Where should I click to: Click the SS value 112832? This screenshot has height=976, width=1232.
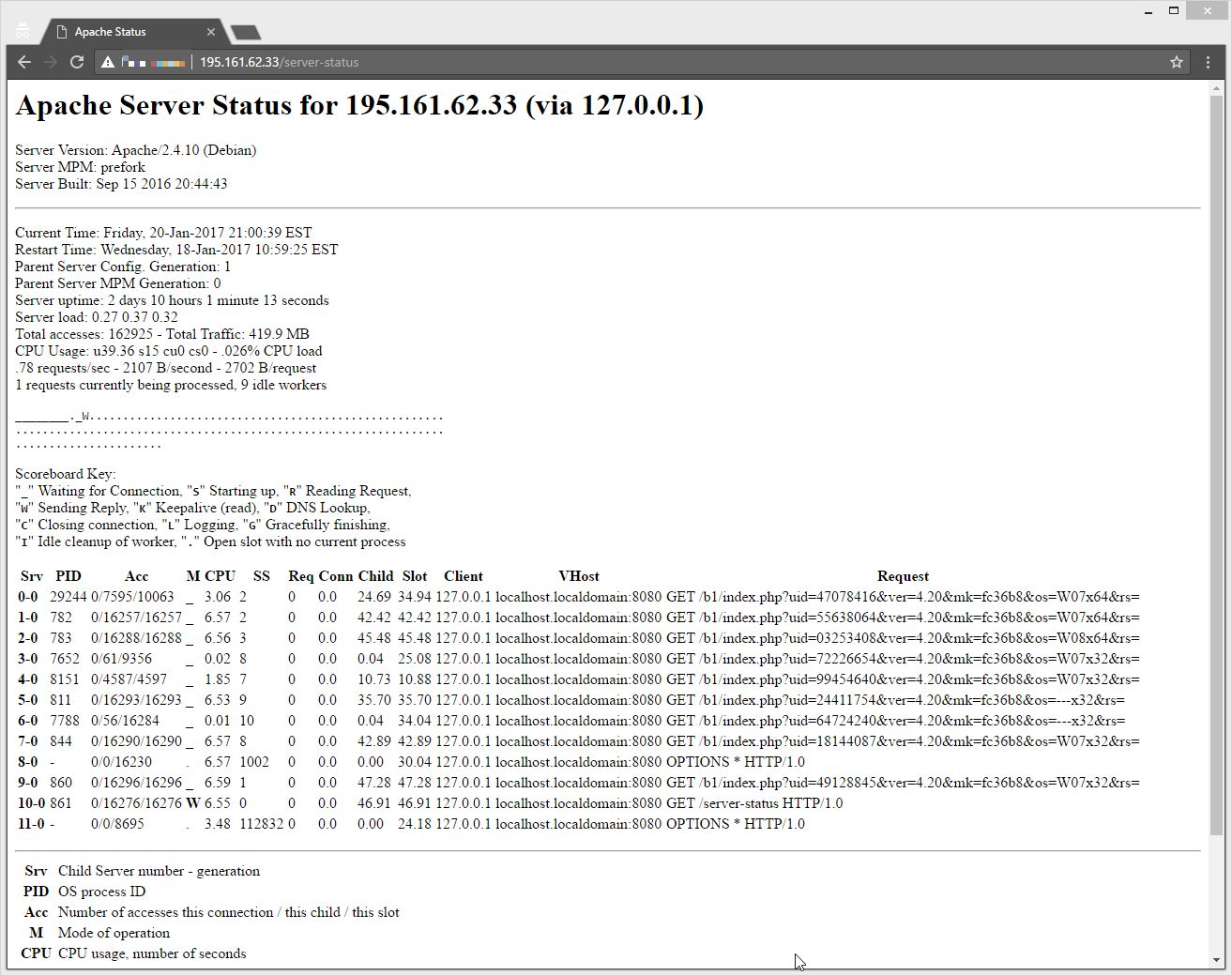coord(261,824)
